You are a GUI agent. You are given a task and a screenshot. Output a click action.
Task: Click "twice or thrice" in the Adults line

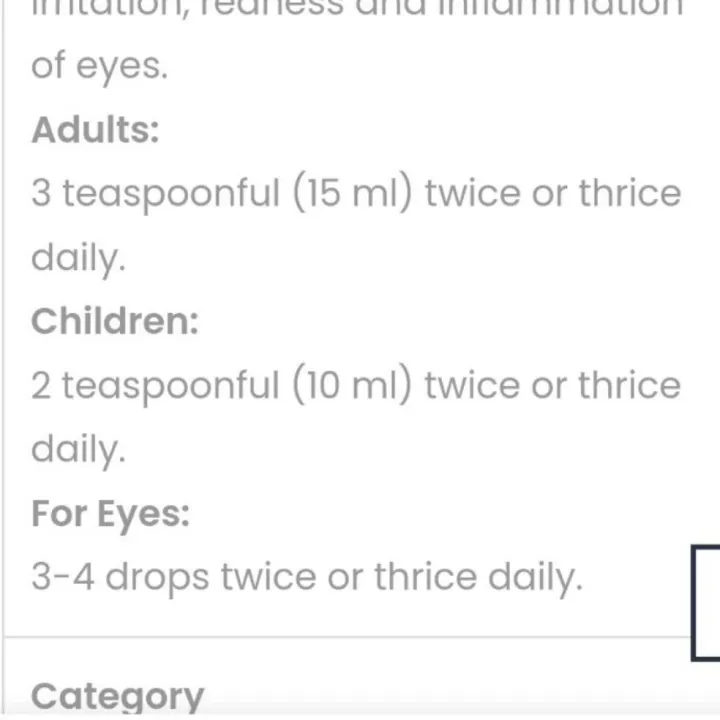pyautogui.click(x=552, y=193)
